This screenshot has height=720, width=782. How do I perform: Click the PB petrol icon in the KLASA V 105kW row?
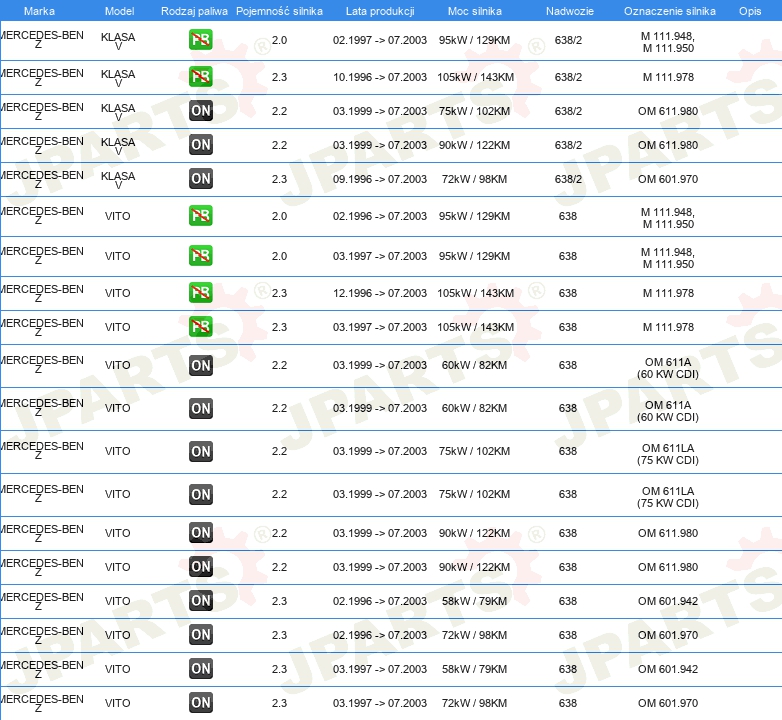200,77
